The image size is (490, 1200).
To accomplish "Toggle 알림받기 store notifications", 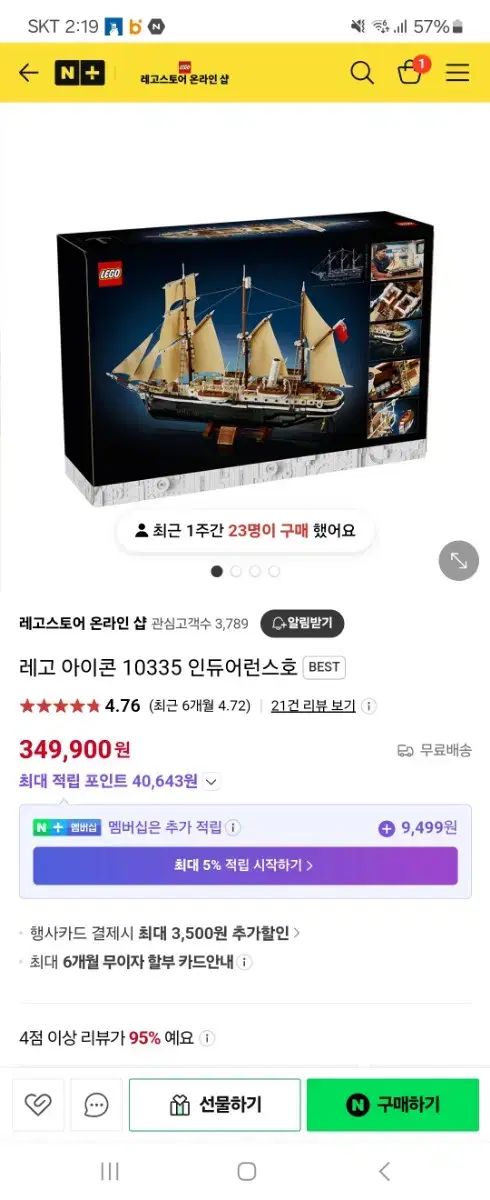I will click(x=302, y=623).
